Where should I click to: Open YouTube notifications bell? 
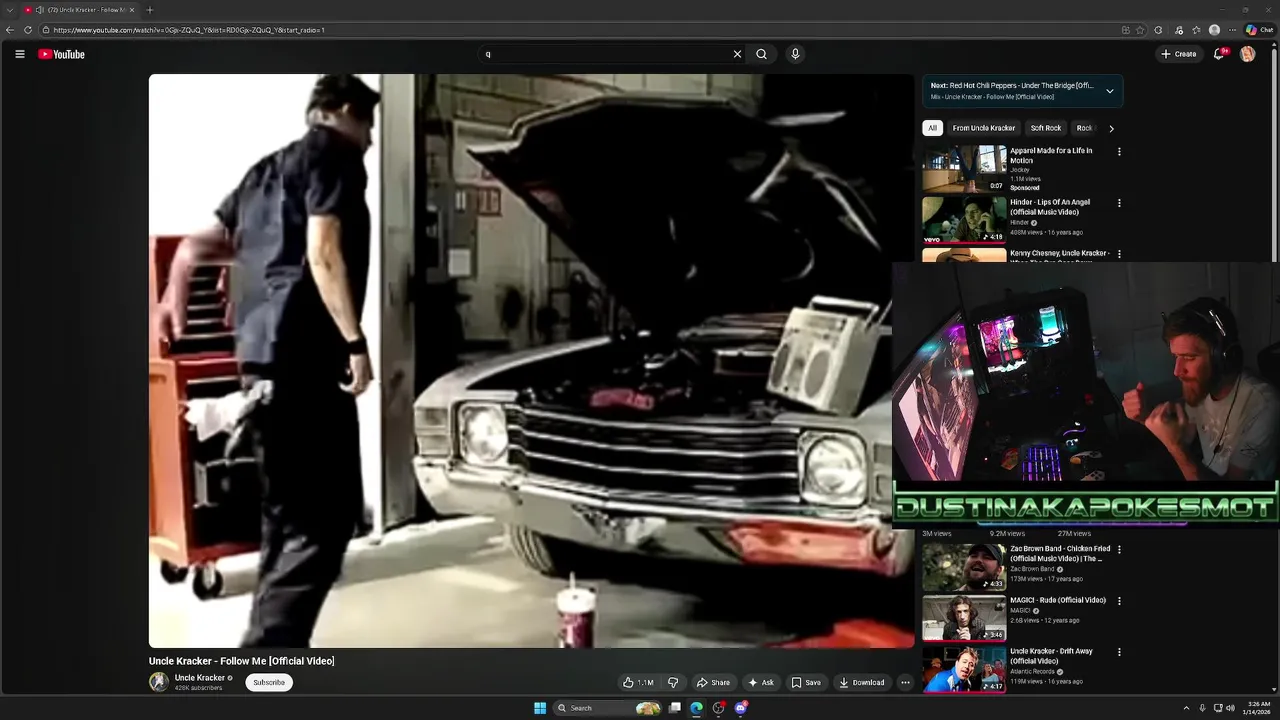(x=1219, y=54)
